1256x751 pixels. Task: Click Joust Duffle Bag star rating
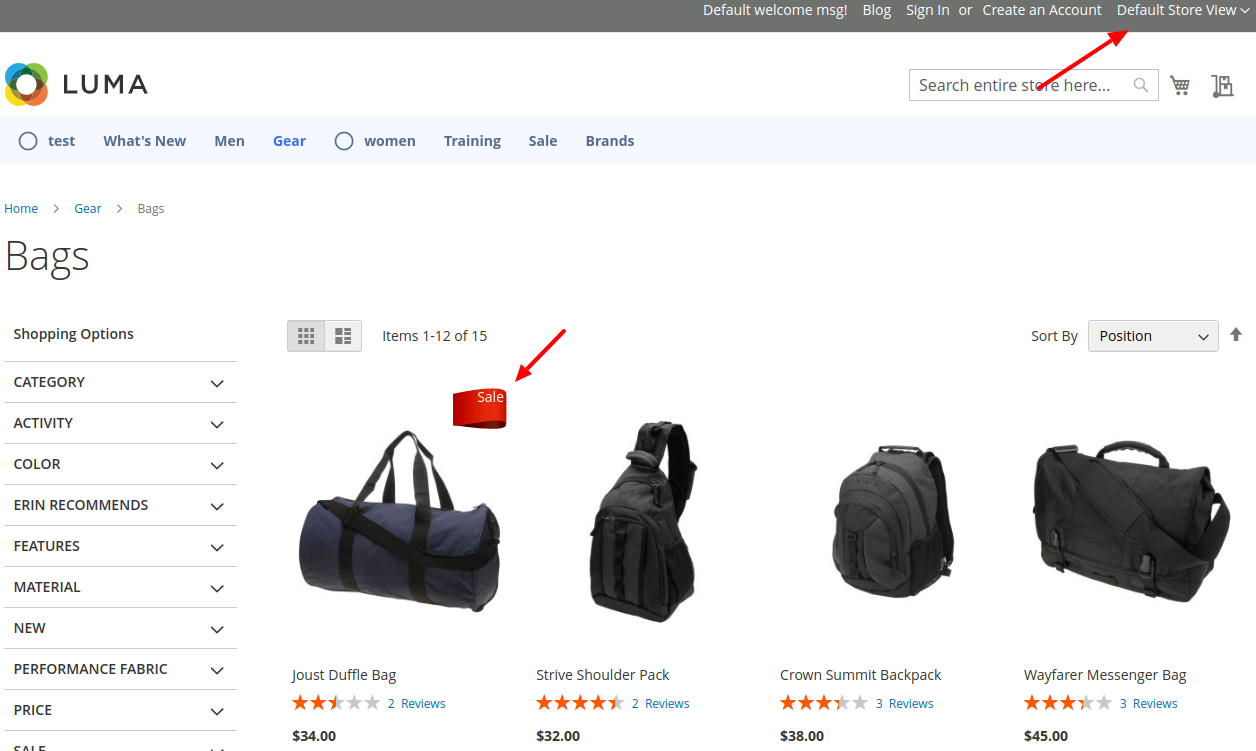(x=336, y=703)
